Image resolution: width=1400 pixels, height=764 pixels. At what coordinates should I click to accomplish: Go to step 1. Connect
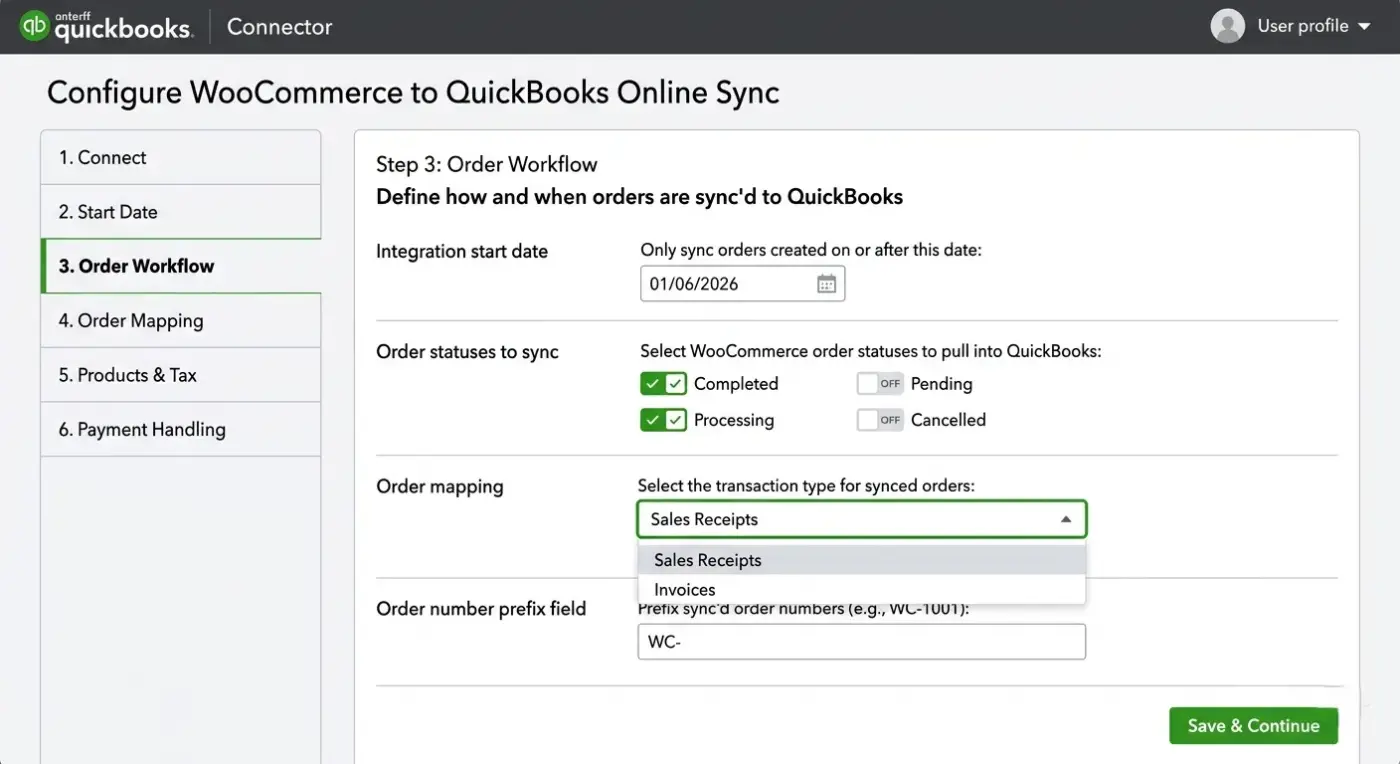(181, 157)
